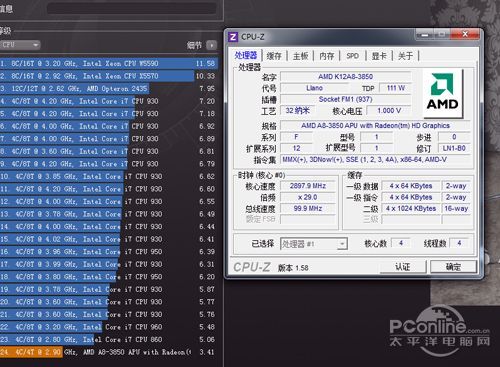Click the 核心数 value 4
Image resolution: width=500 pixels, height=367 pixels.
pos(401,243)
